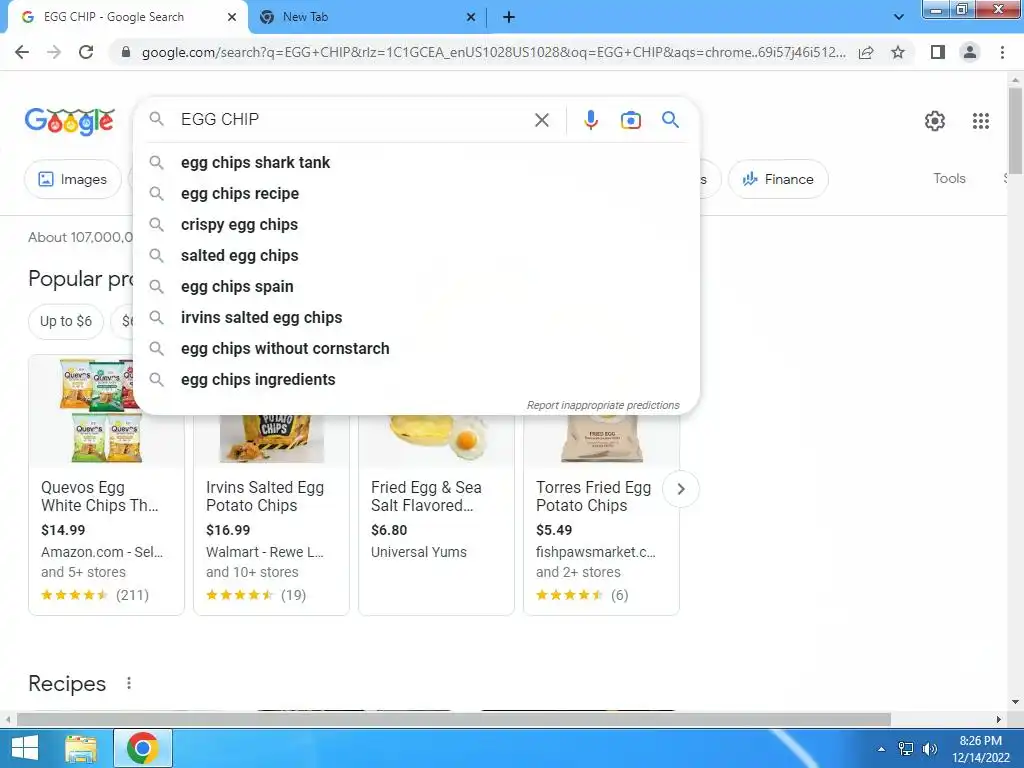This screenshot has width=1024, height=768.
Task: Click the $16.99 Irvins price
Action: 228,530
